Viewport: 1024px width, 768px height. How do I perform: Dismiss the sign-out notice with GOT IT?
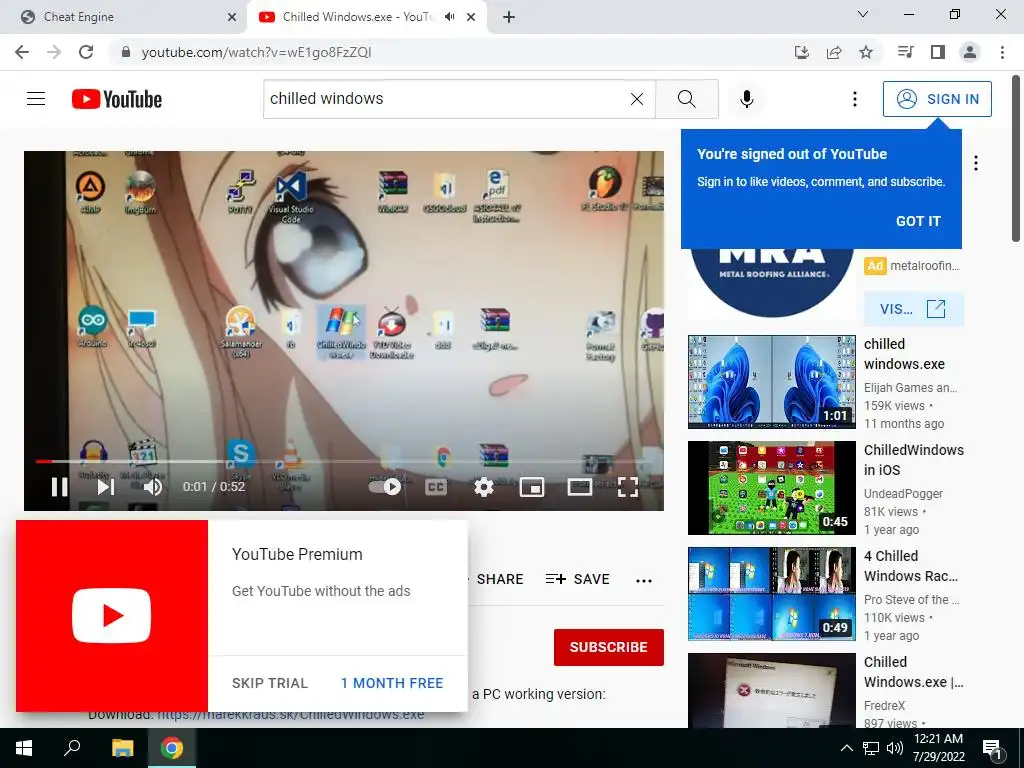point(918,221)
